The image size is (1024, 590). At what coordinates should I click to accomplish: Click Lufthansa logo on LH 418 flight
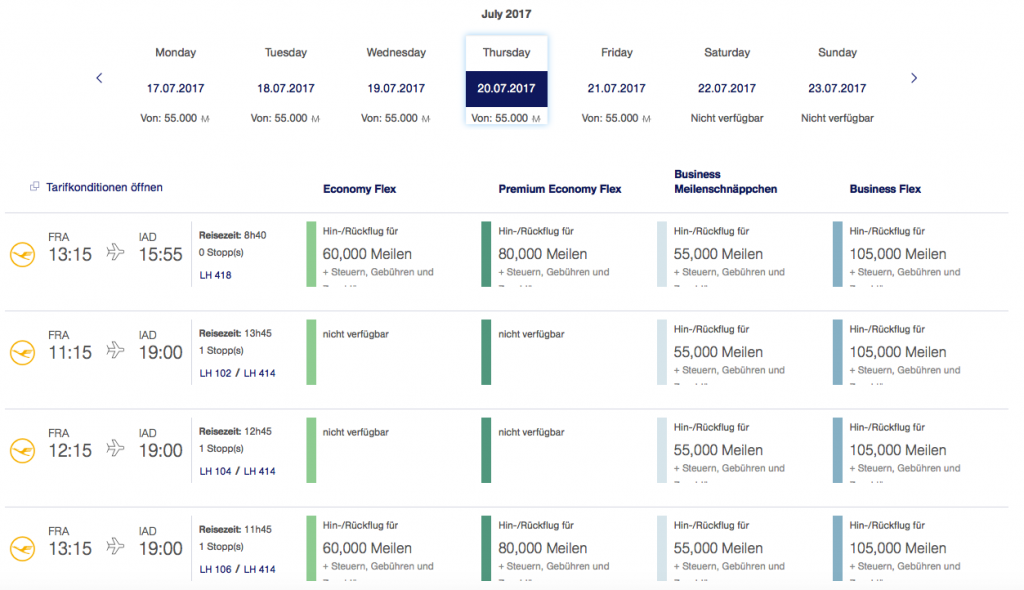point(22,255)
